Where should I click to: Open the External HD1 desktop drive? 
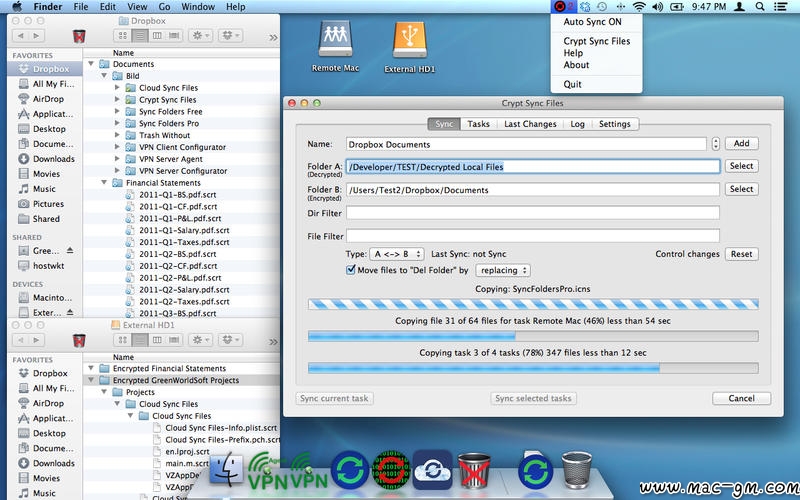pyautogui.click(x=410, y=47)
